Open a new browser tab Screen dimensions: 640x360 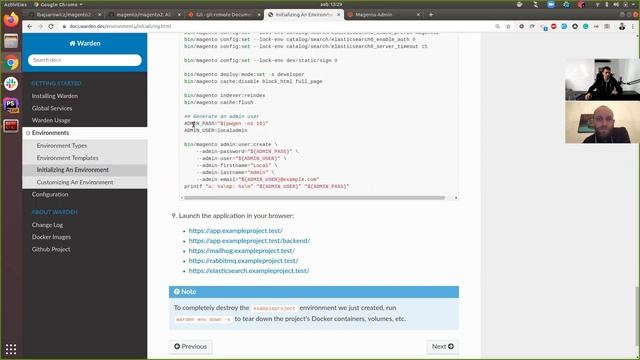pyautogui.click(x=431, y=15)
